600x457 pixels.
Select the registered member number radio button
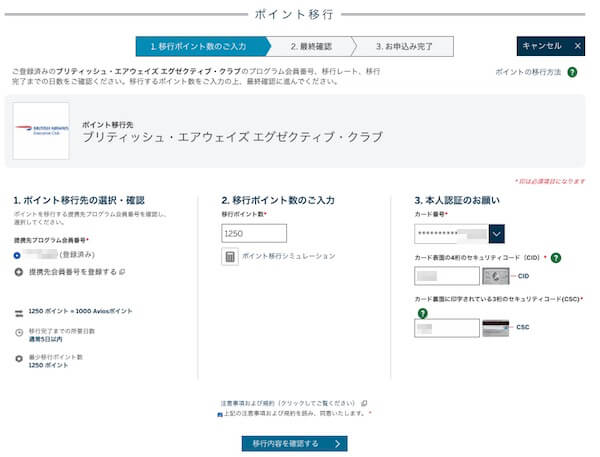[x=17, y=255]
